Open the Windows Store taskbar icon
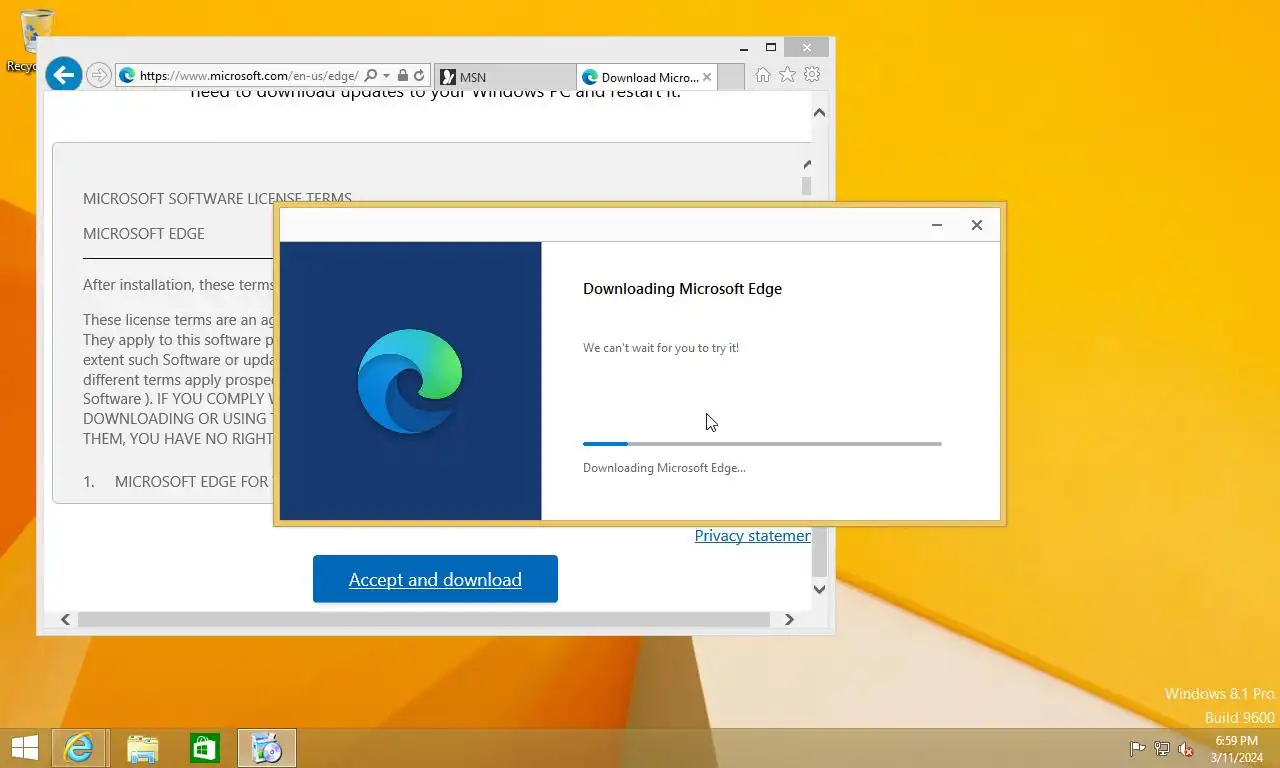1280x768 pixels. [205, 748]
